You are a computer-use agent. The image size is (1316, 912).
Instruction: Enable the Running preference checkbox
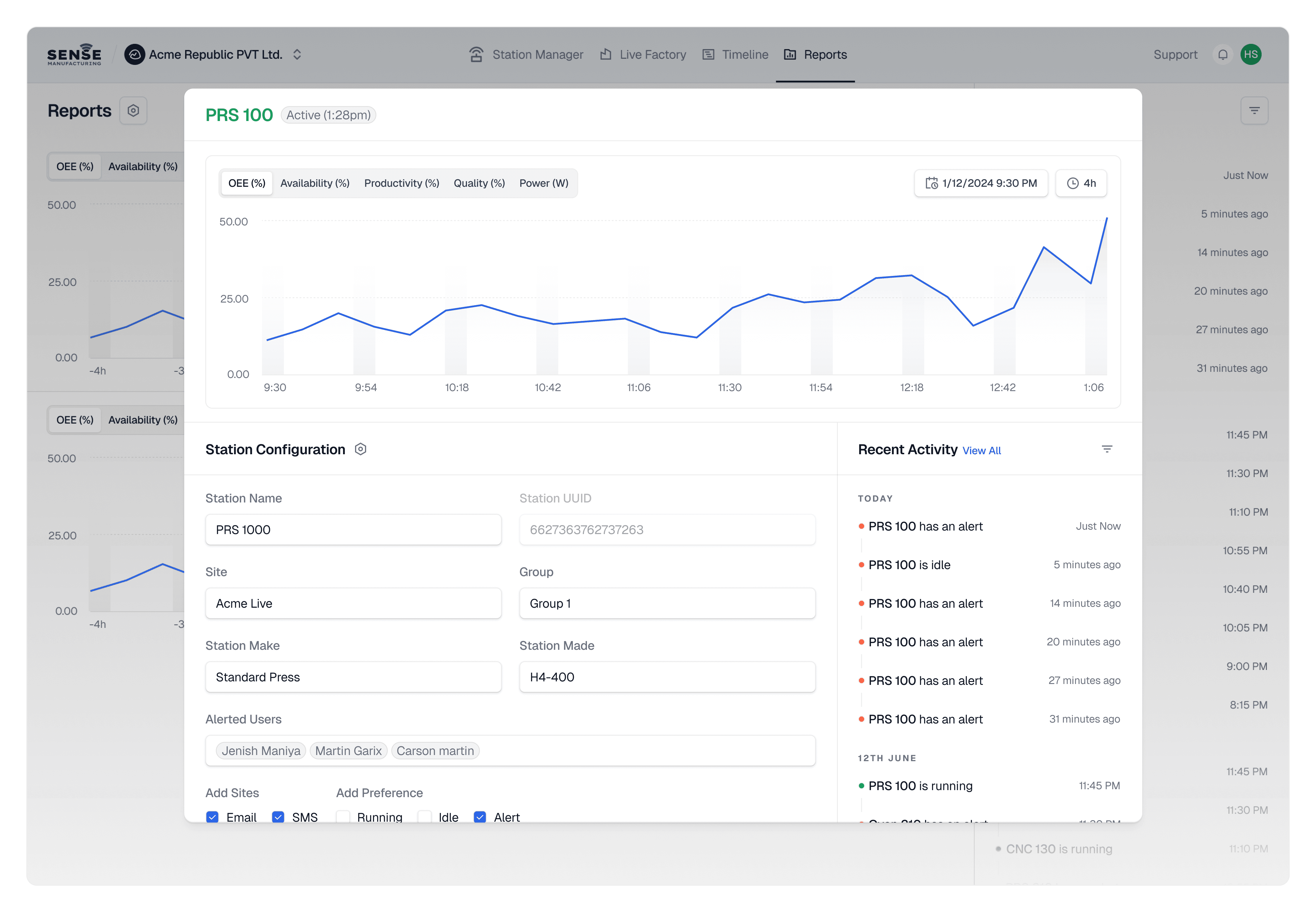[x=343, y=817]
